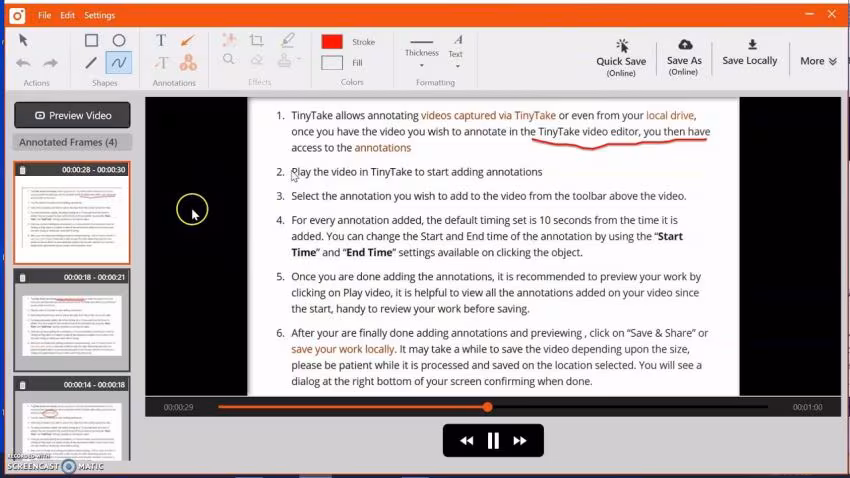Open the File menu
This screenshot has height=478, width=850.
click(44, 15)
